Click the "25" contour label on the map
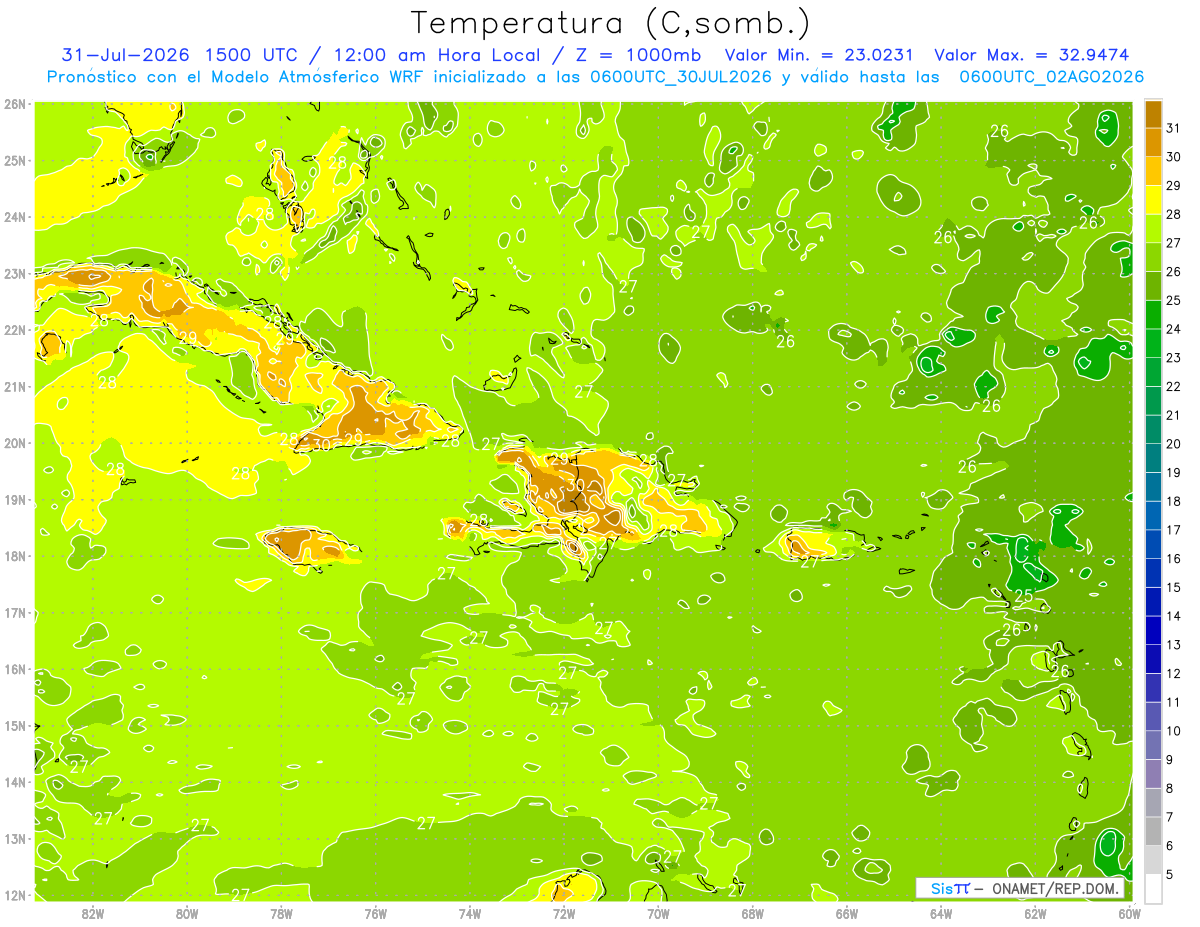Screen dimensions: 1200x927 1024,596
